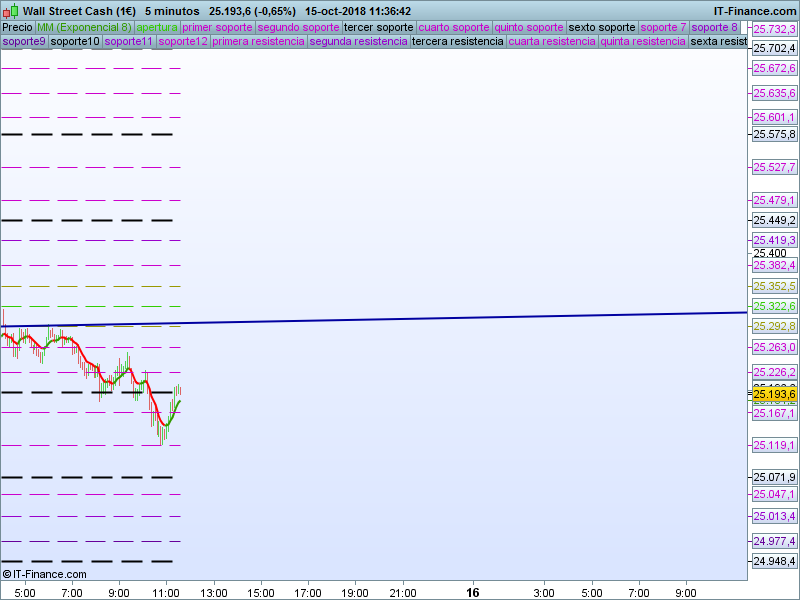Image resolution: width=800 pixels, height=600 pixels.
Task: Click the 25.119,1 price level label
Action: pos(774,445)
